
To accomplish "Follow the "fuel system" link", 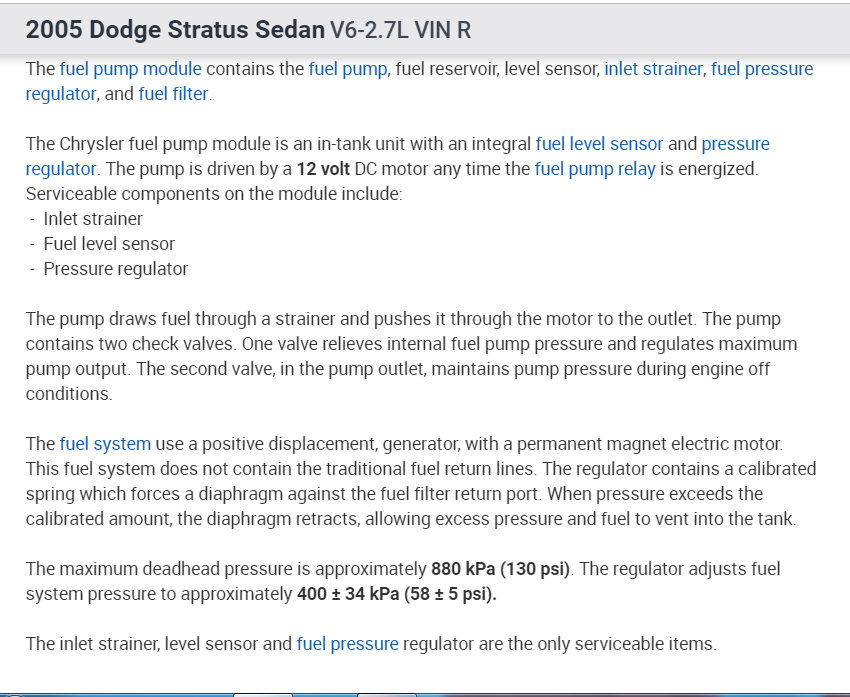I will (x=105, y=444).
